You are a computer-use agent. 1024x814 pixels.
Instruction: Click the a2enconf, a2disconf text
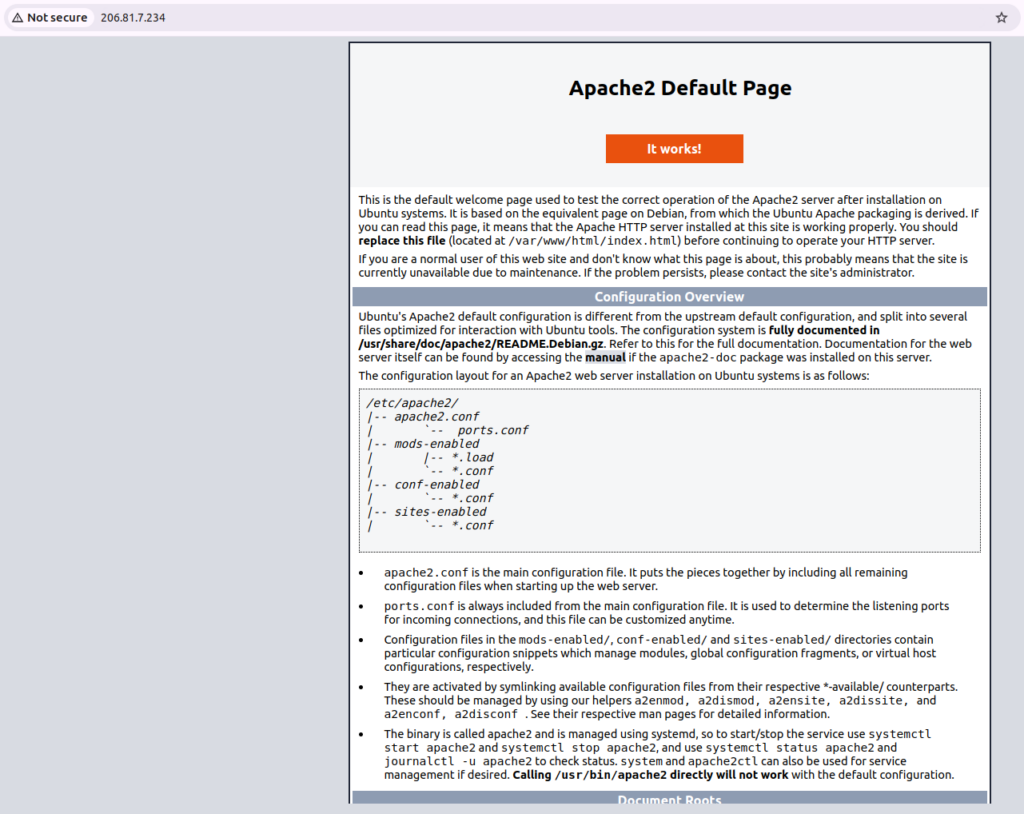click(x=451, y=714)
